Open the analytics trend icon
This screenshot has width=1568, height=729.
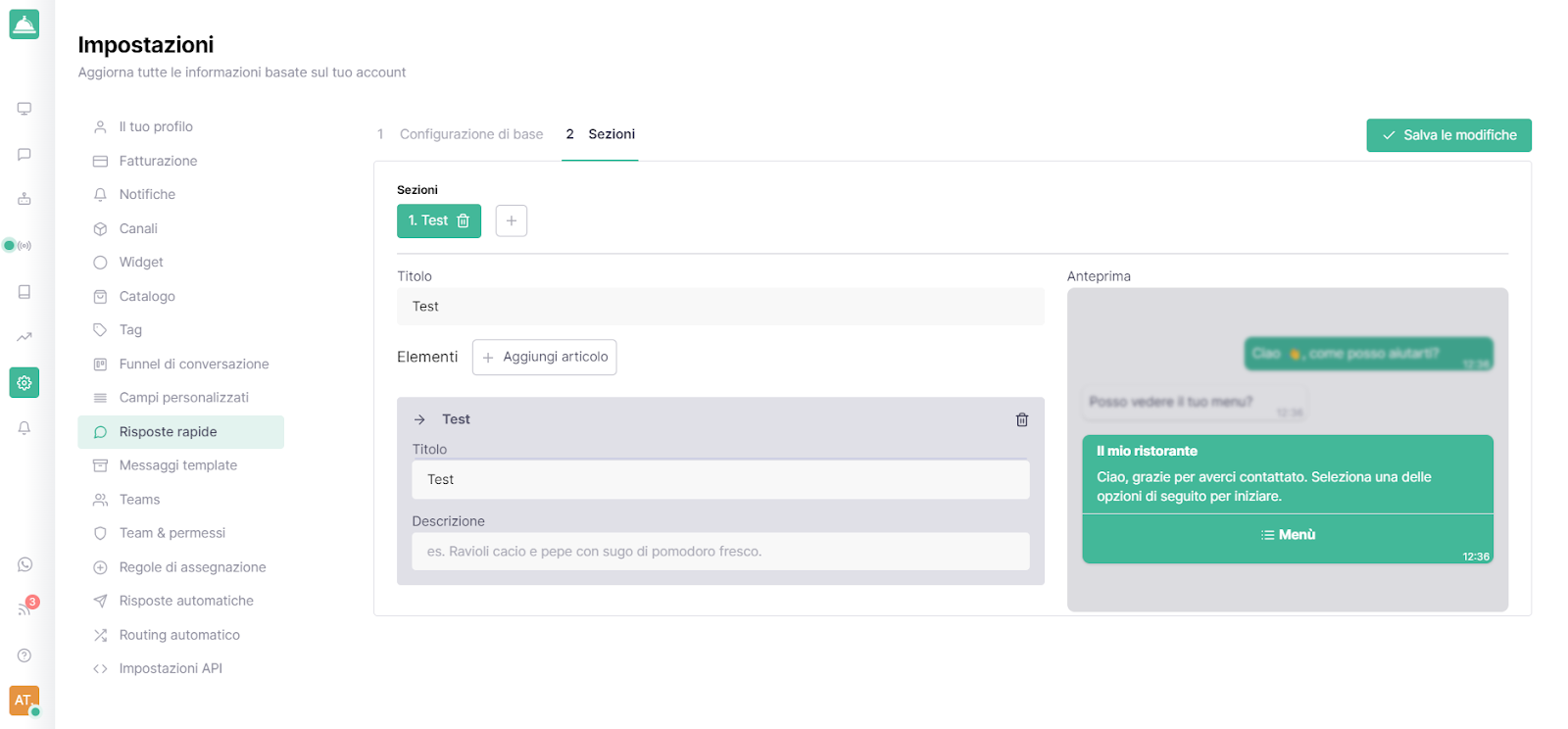tap(24, 337)
